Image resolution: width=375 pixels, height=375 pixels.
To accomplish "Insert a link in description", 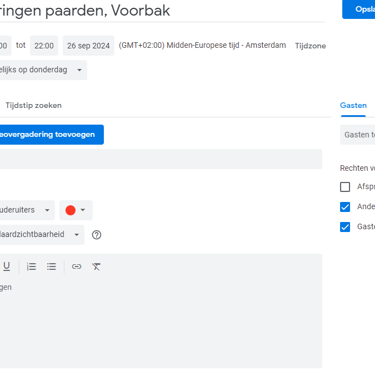I will pyautogui.click(x=76, y=267).
